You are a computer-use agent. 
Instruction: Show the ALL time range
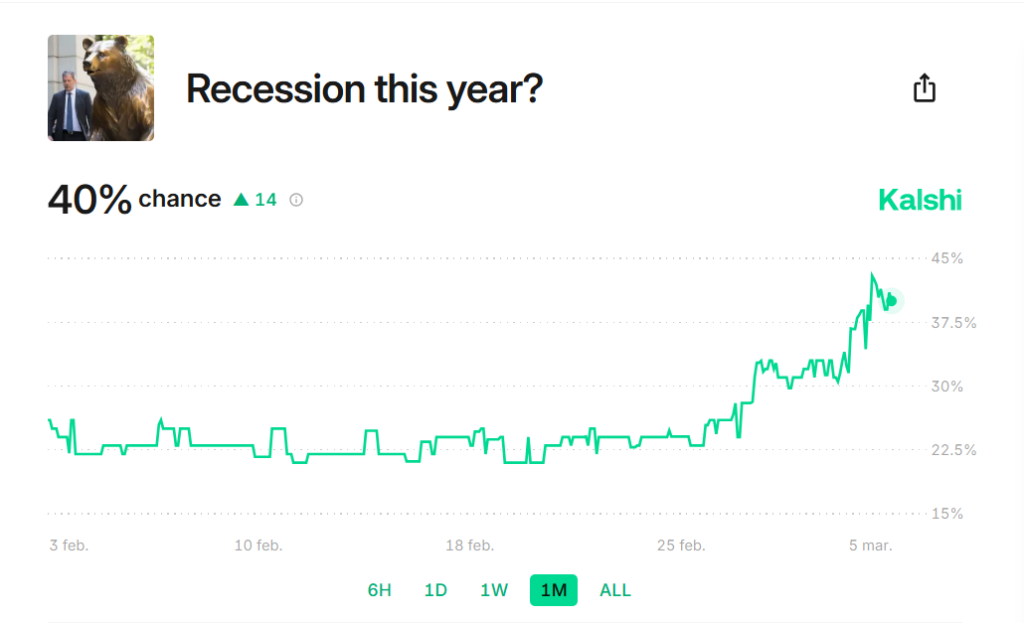(x=615, y=590)
